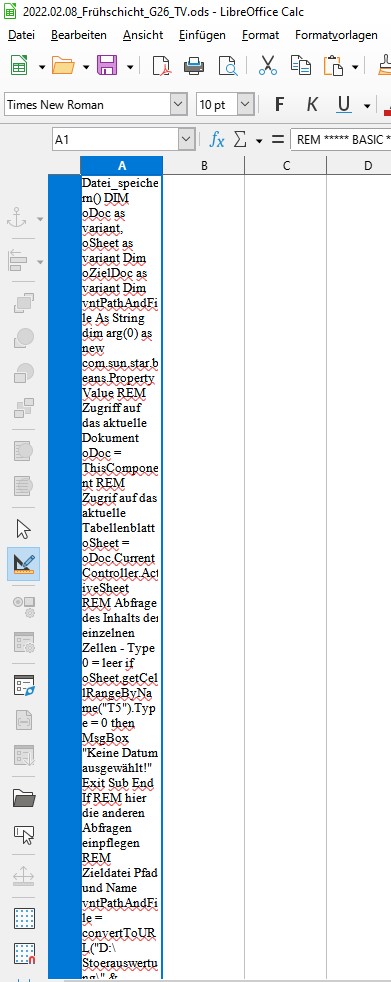Toggle the print preview icon
Screen dimensions: 391x982
coord(226,65)
